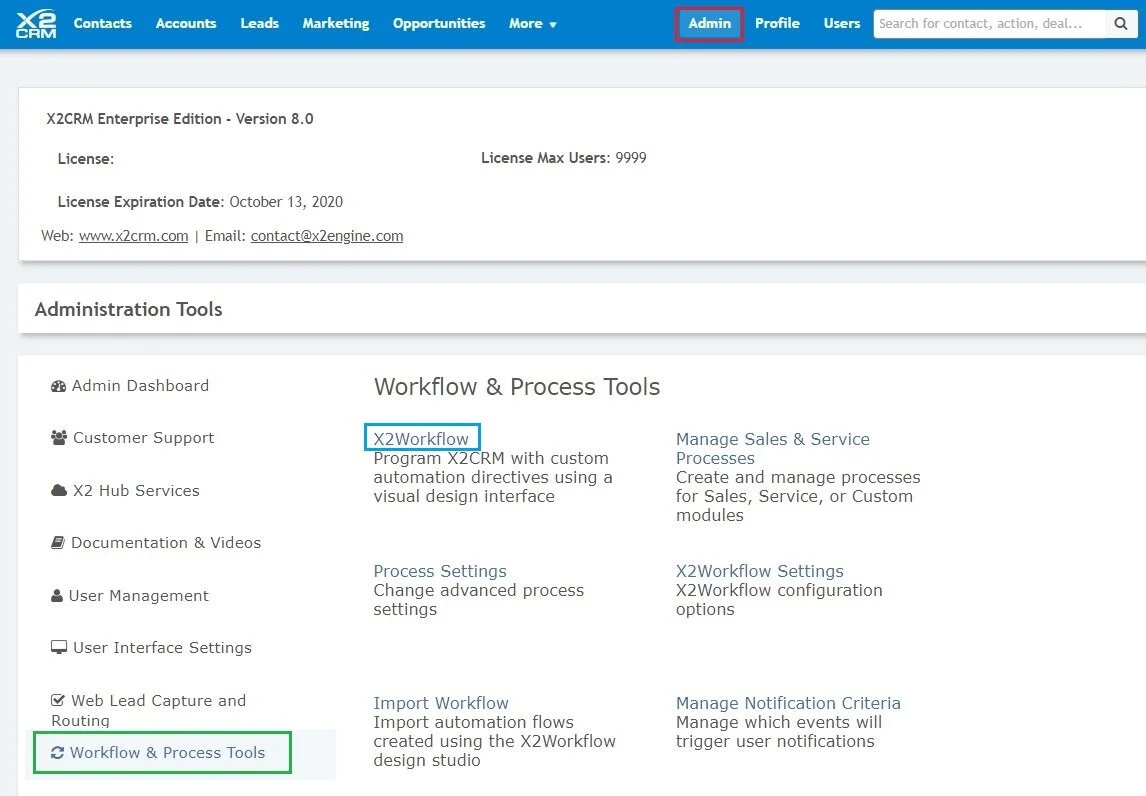This screenshot has width=1146, height=796.
Task: Open the Opportunities module
Action: tap(439, 23)
